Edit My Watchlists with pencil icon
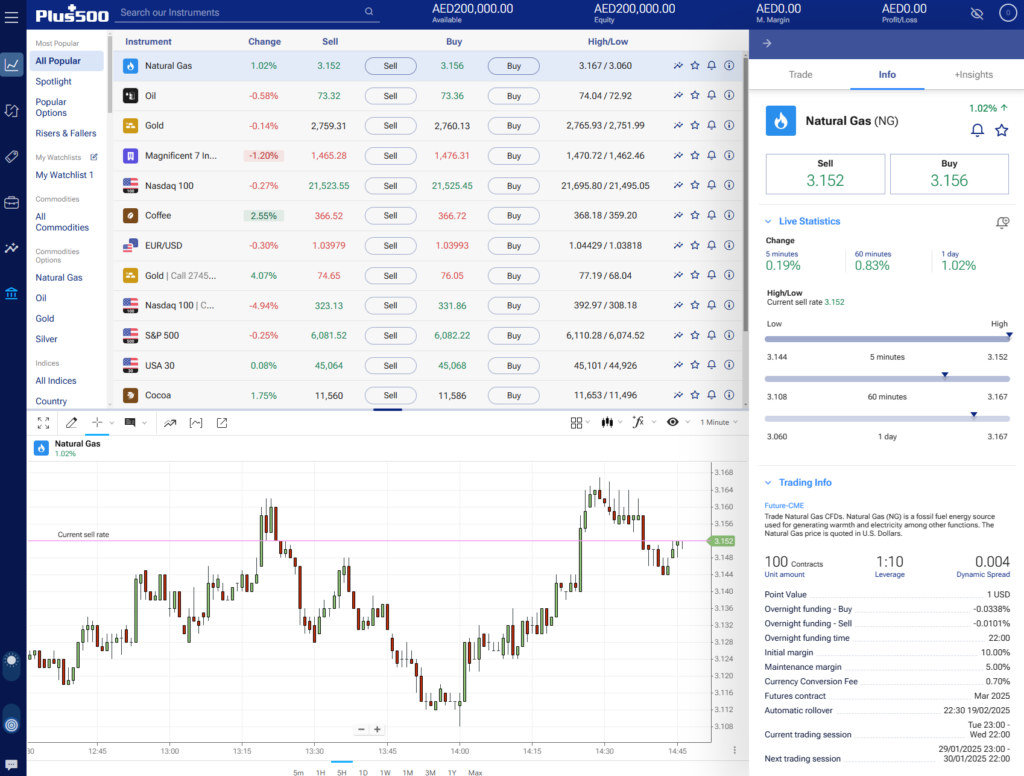The image size is (1024, 776). click(x=94, y=157)
